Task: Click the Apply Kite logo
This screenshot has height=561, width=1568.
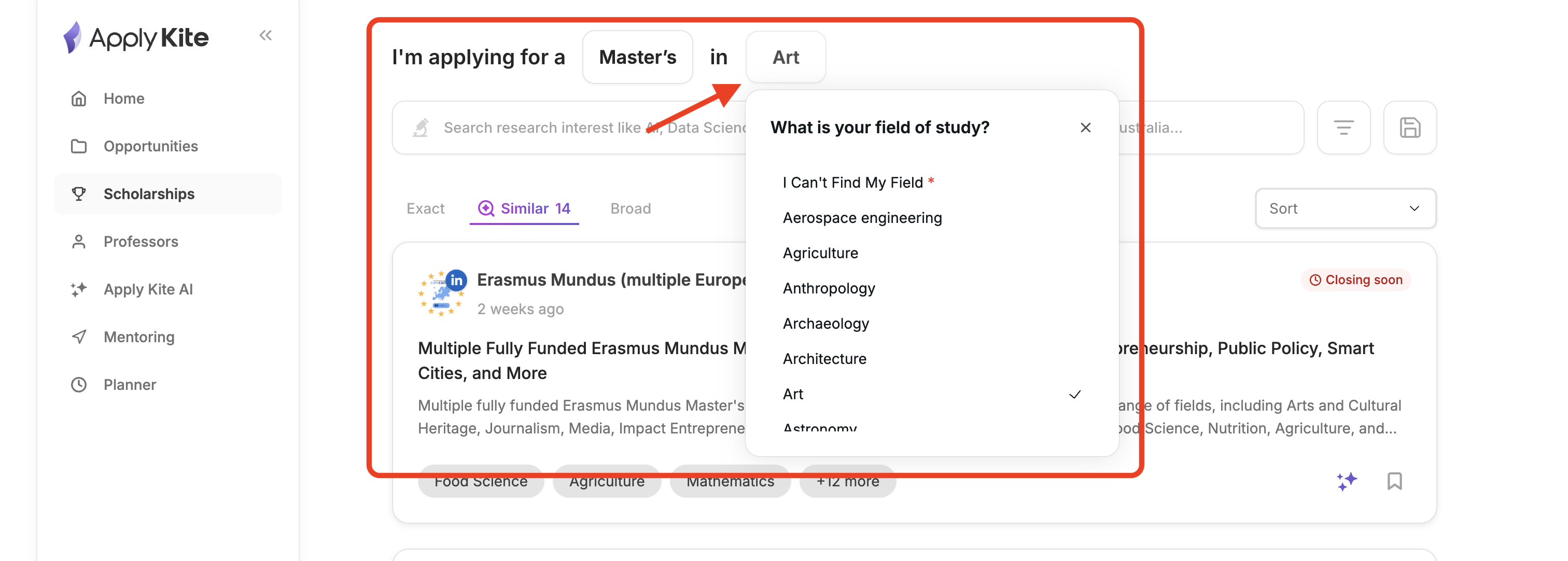Action: click(136, 38)
